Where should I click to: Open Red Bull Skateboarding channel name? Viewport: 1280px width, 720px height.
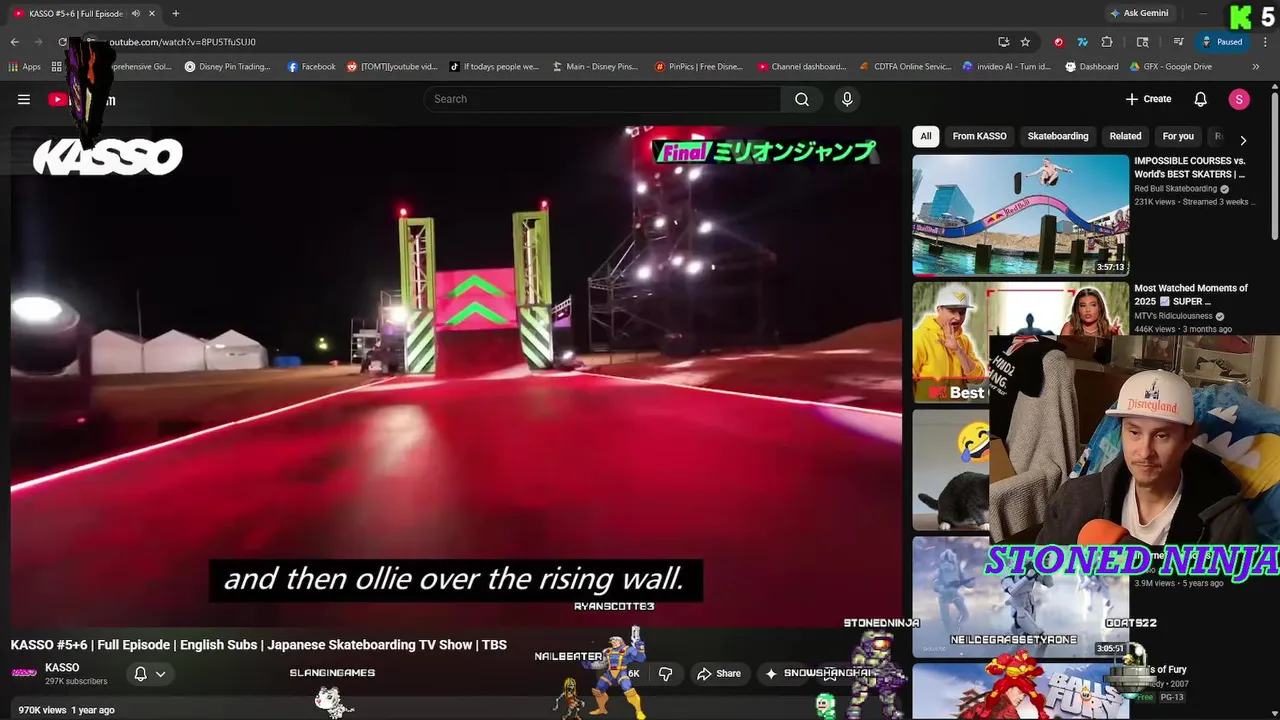tap(1175, 188)
